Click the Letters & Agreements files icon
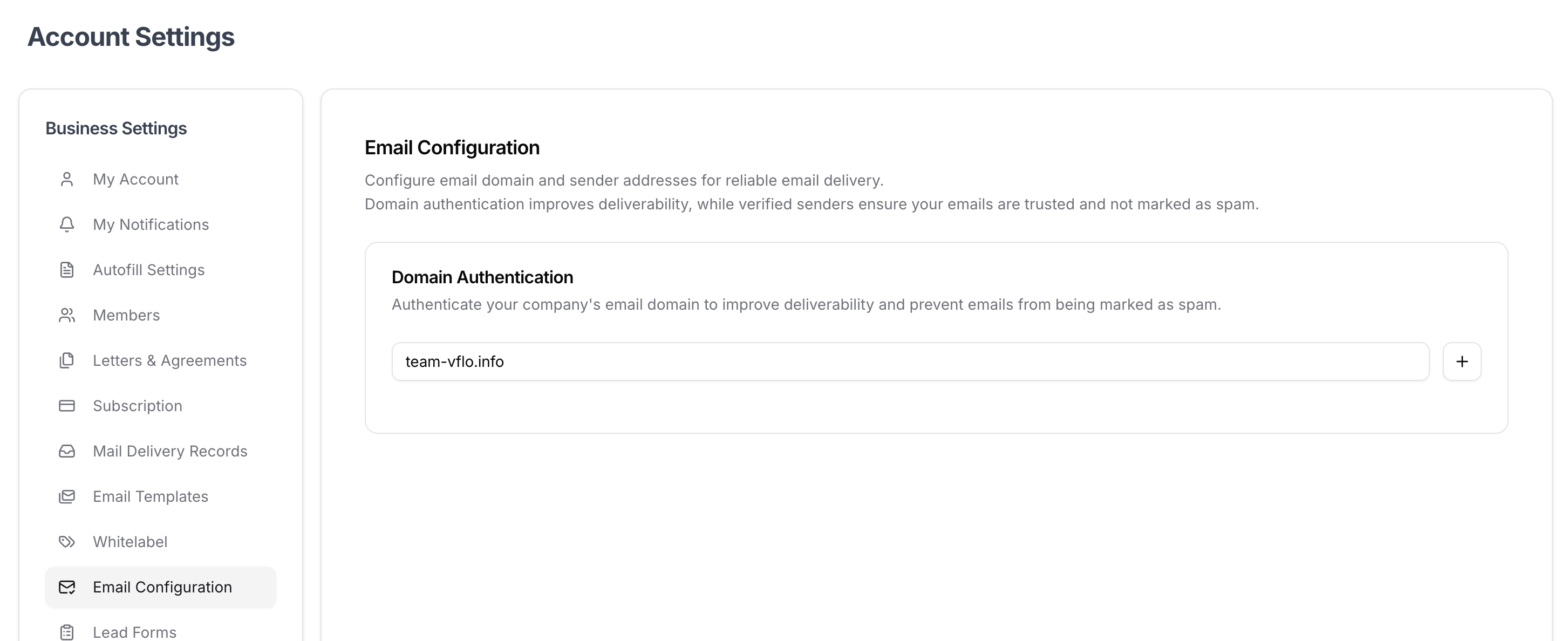This screenshot has width=1568, height=641. point(67,360)
